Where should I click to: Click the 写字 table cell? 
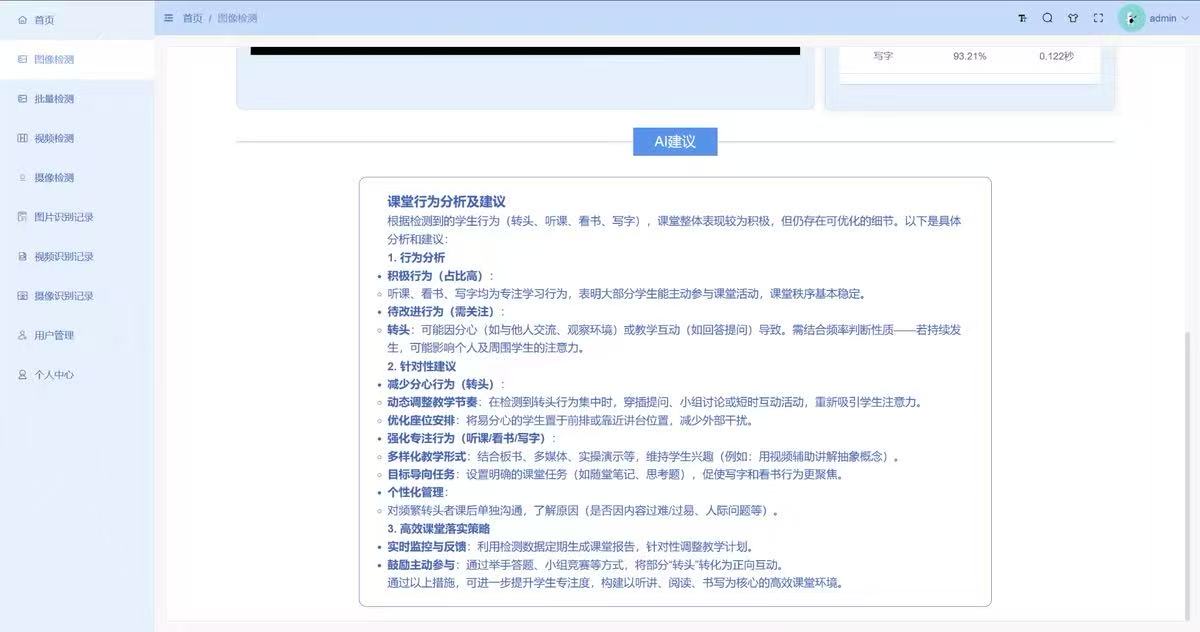883,56
